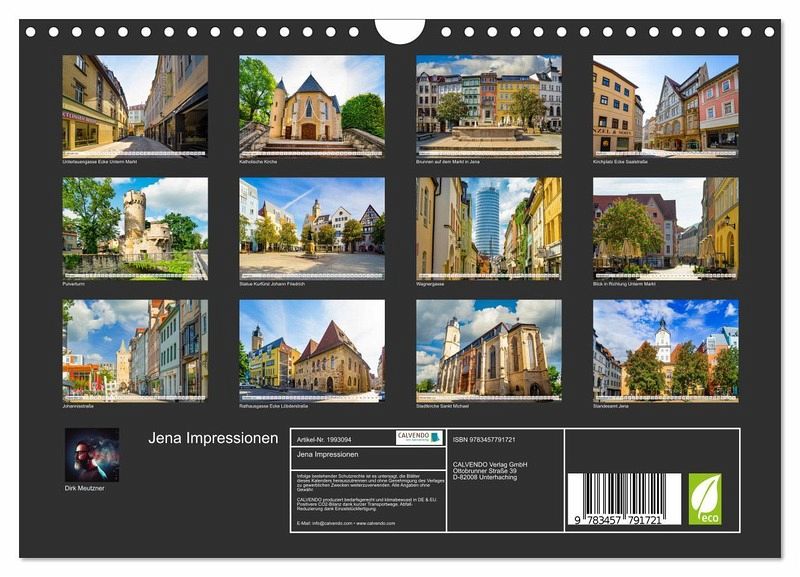Open the Stadtkirche Sankt Michael photo
This screenshot has width=800, height=577.
[x=489, y=350]
